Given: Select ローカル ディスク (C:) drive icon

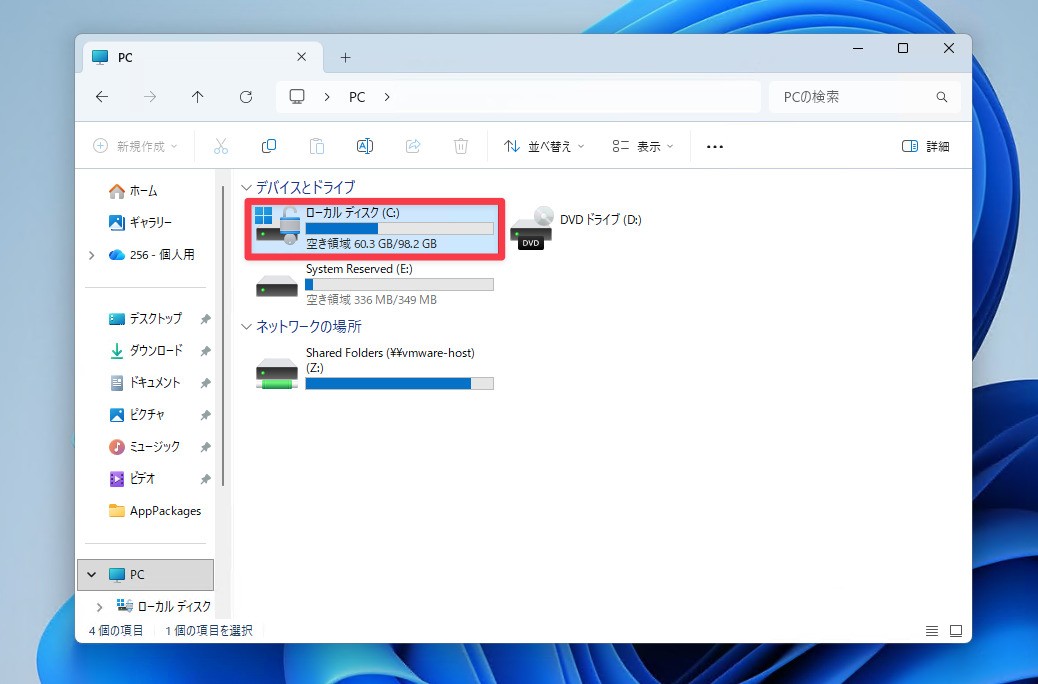Looking at the screenshot, I should point(277,225).
